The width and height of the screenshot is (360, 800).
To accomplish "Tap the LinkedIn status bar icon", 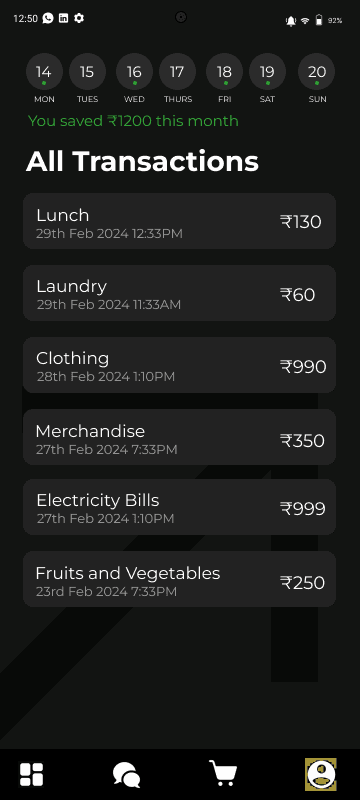I will click(x=63, y=18).
